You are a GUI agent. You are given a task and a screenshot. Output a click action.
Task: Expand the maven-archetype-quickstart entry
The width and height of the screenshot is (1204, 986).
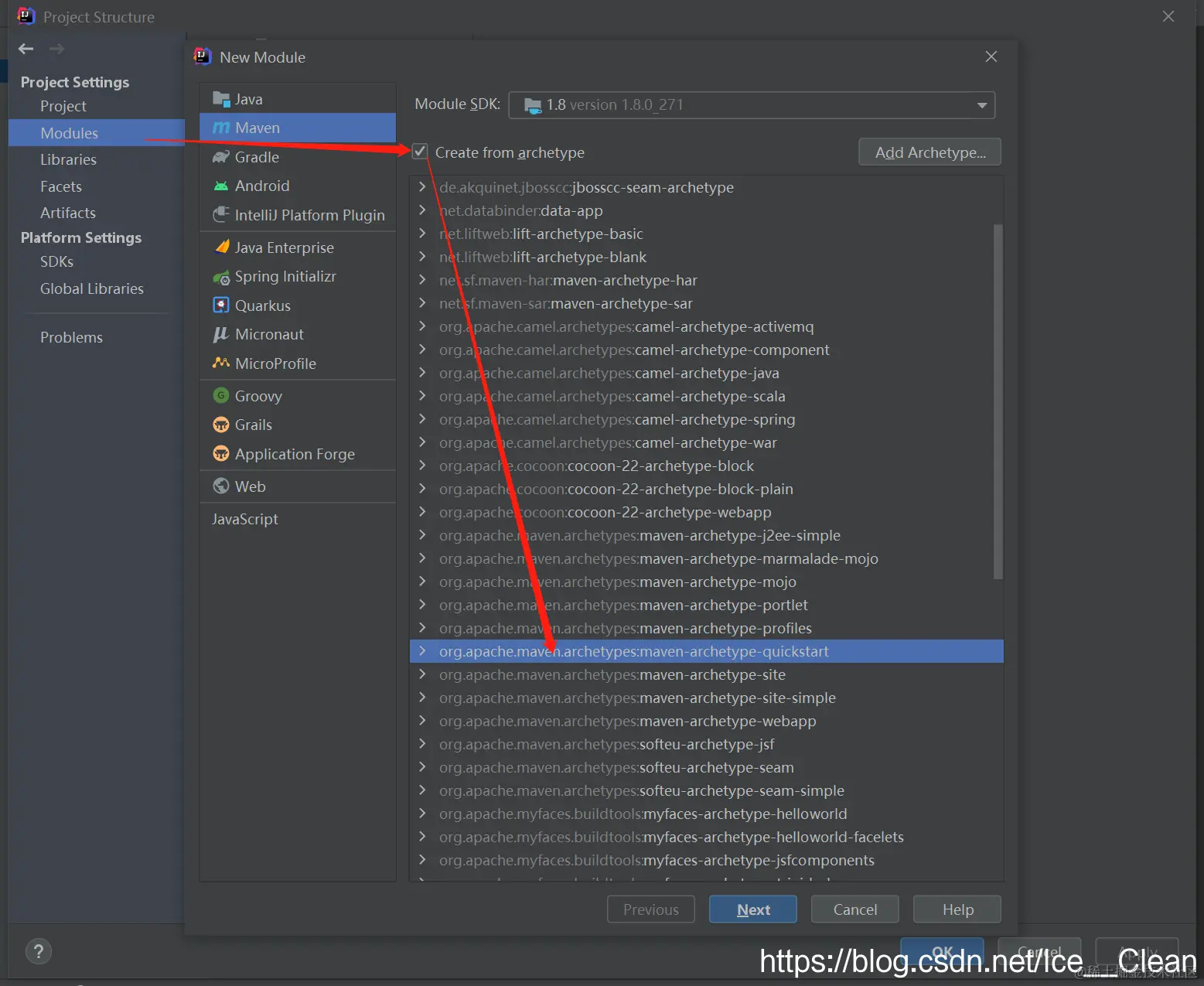click(422, 651)
